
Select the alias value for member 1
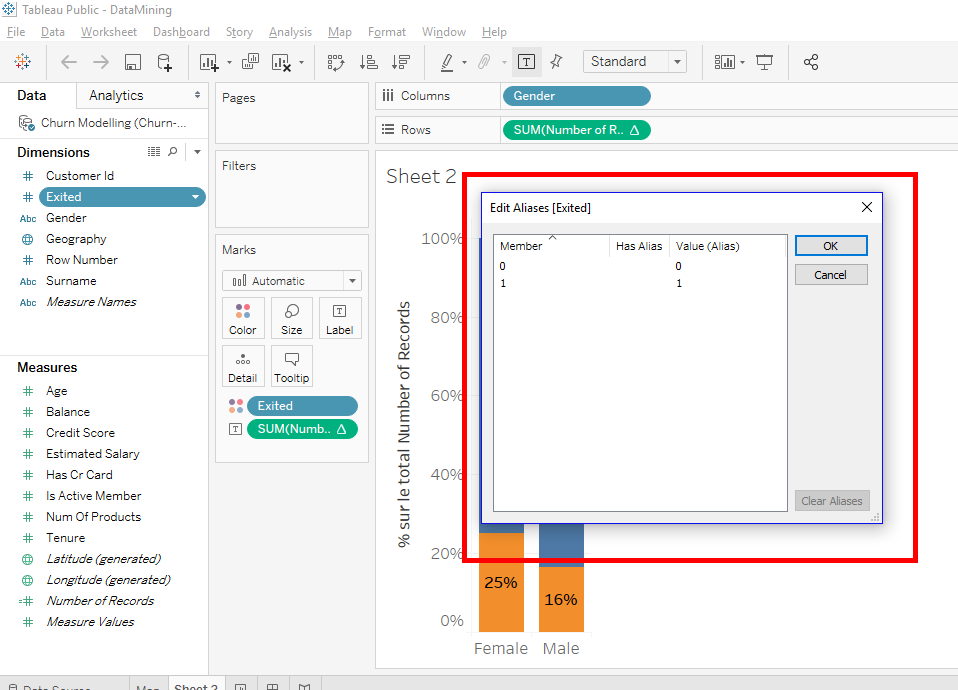tap(679, 284)
